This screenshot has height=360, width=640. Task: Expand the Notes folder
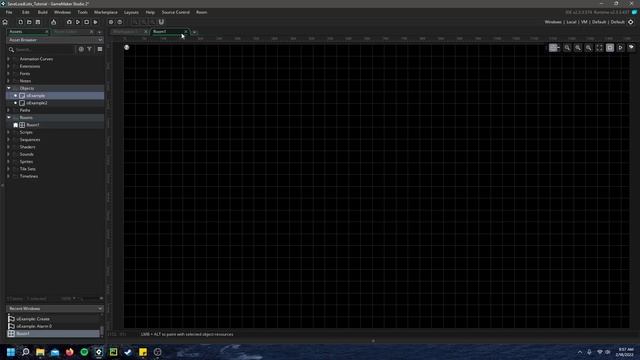pos(9,81)
